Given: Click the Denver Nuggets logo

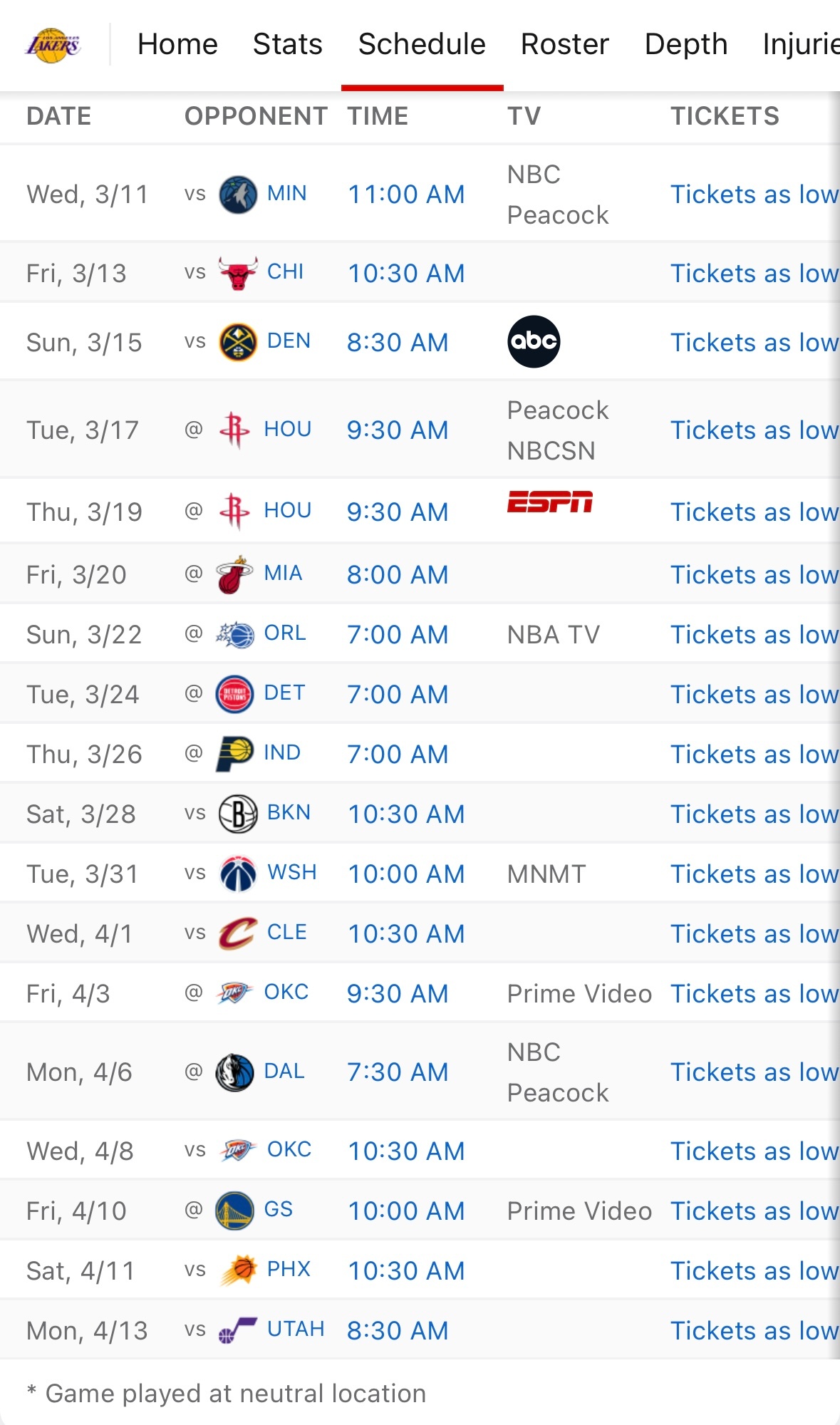Looking at the screenshot, I should (x=237, y=342).
